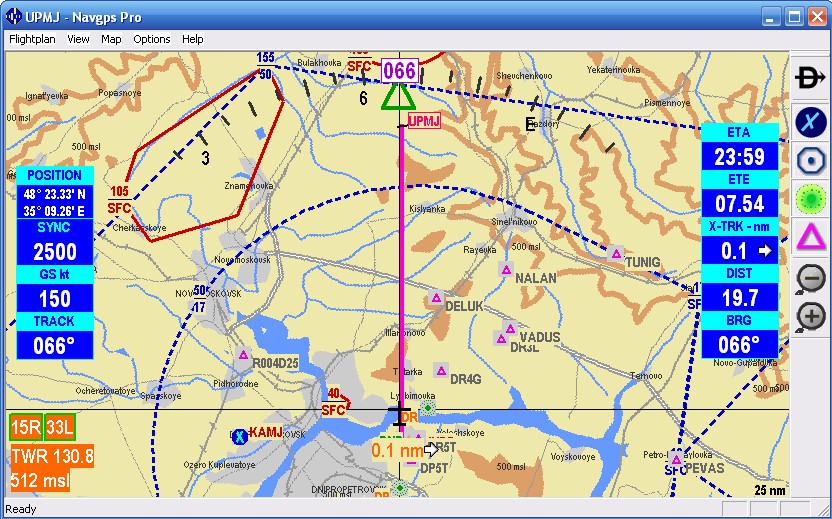Click magenta triangle waypoint icon in toolbar
The image size is (832, 519).
810,238
